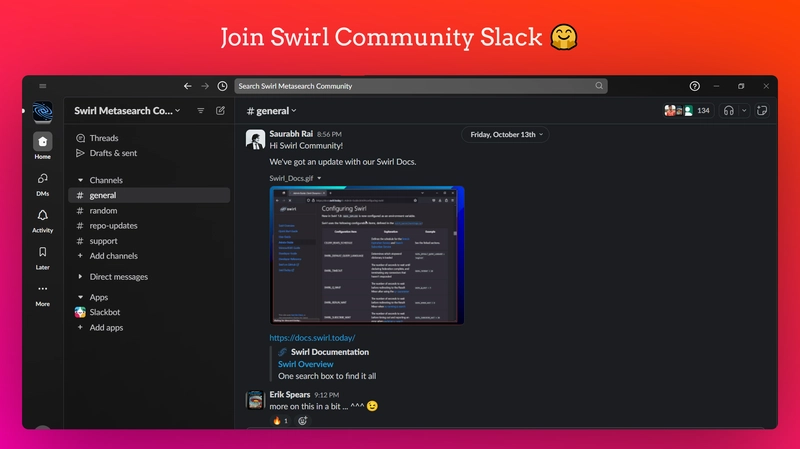Start a huddle with the headphones icon
The image size is (800, 449).
pyautogui.click(x=729, y=111)
